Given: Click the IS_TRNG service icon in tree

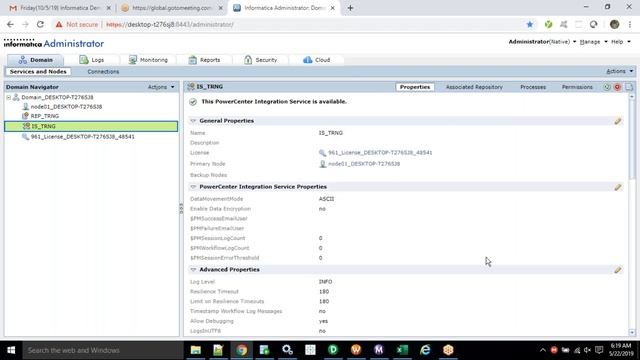Looking at the screenshot, I should [x=26, y=126].
